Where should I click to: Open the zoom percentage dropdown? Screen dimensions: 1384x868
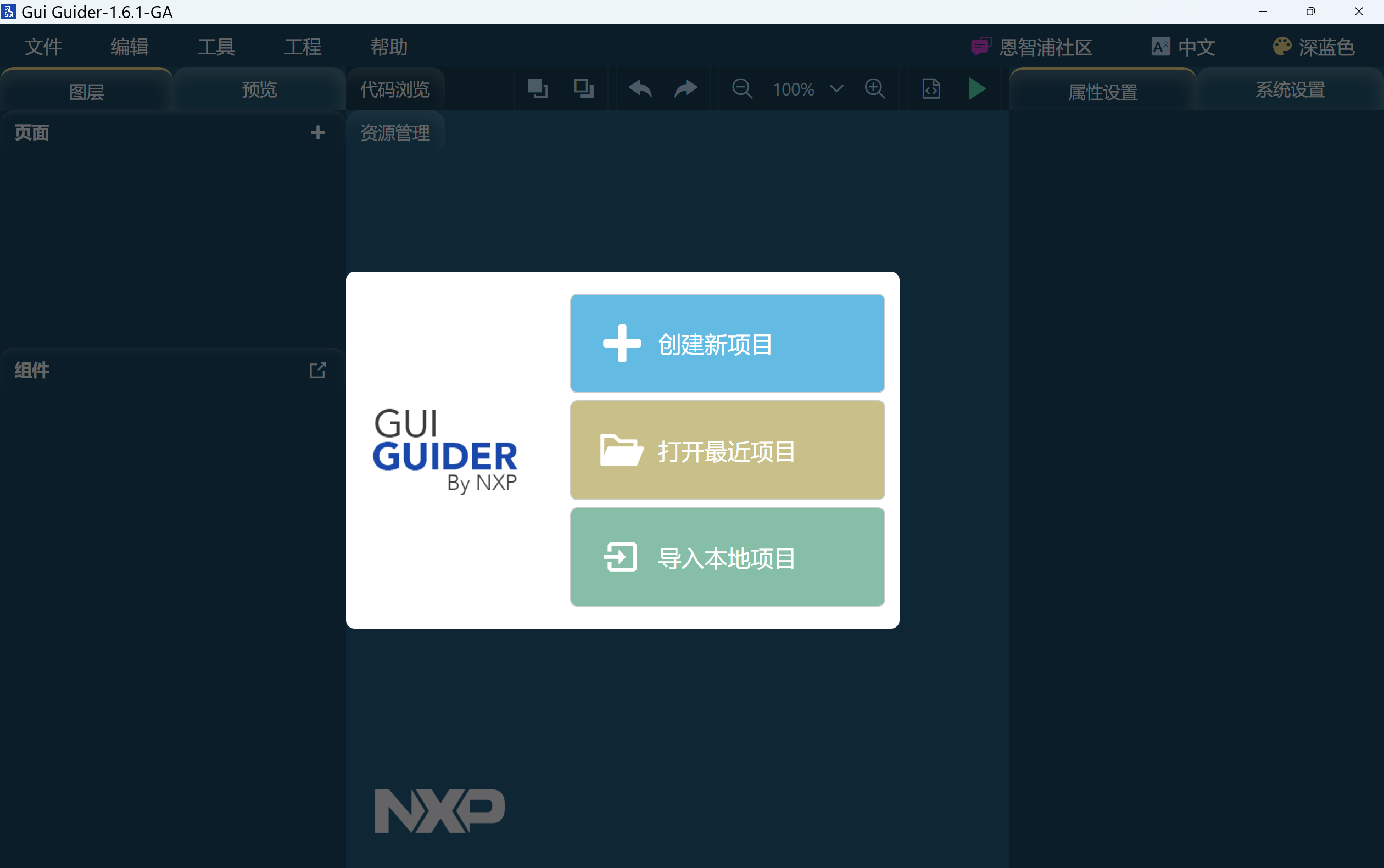click(x=835, y=88)
